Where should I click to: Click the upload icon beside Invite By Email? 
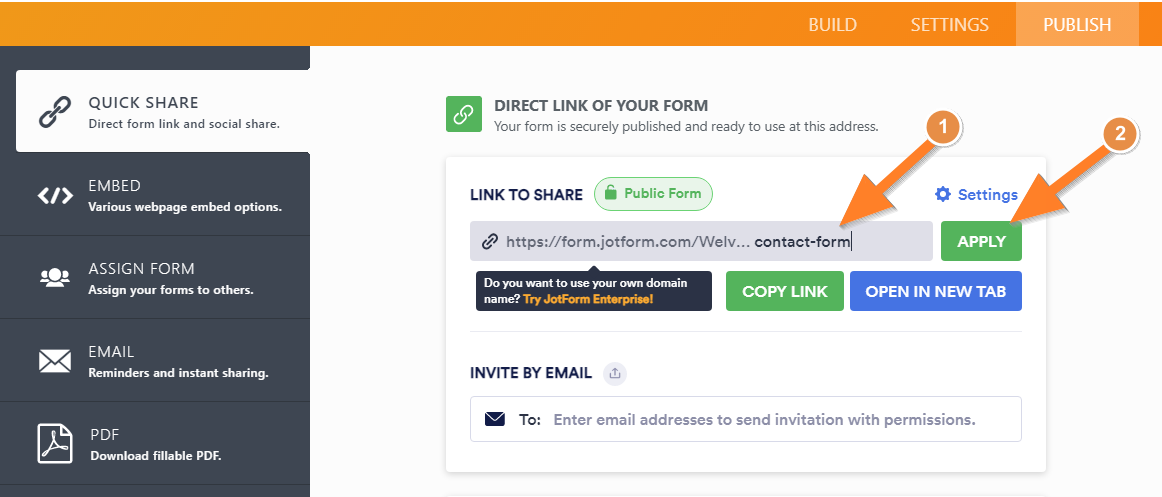point(615,373)
